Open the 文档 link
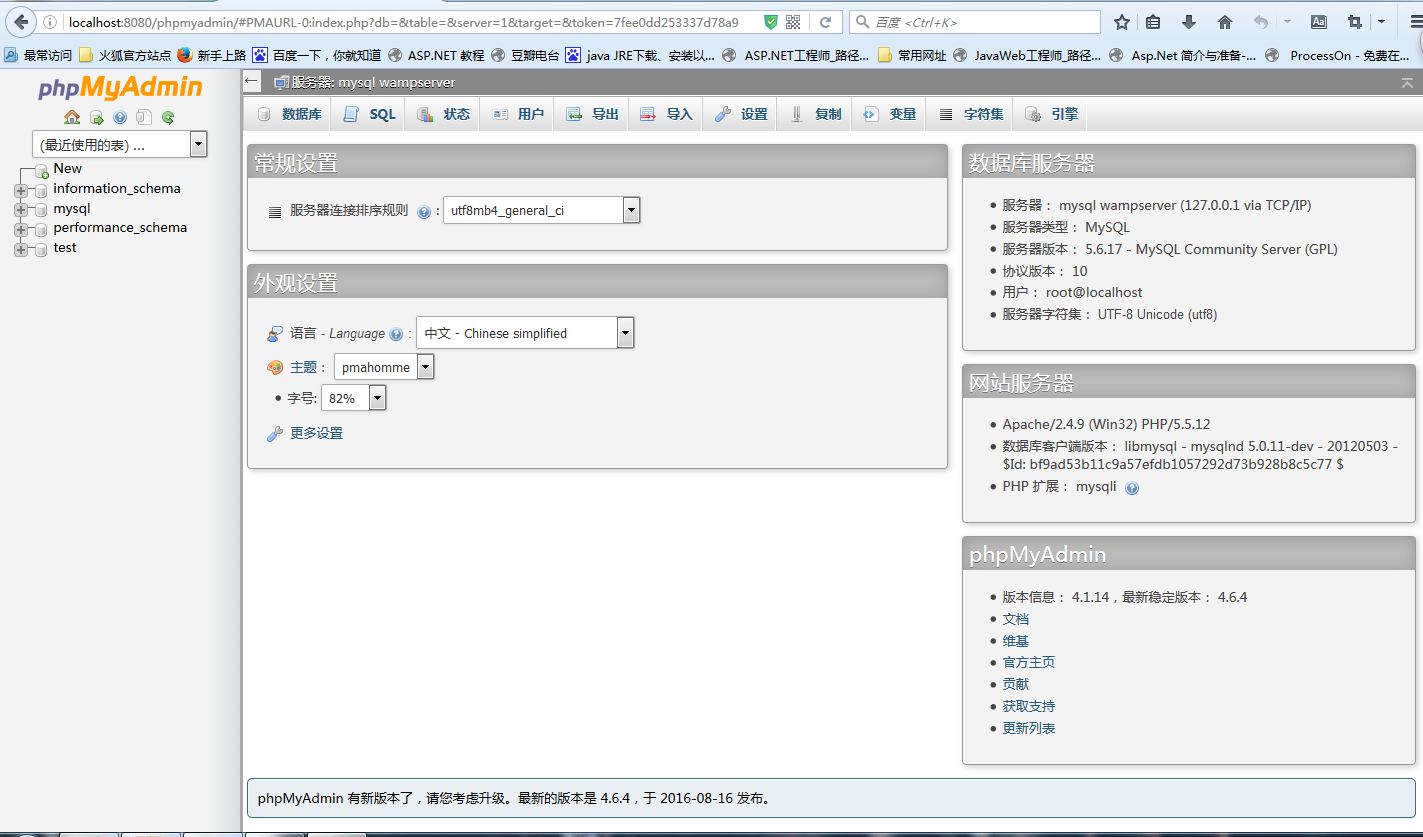 coord(1015,619)
